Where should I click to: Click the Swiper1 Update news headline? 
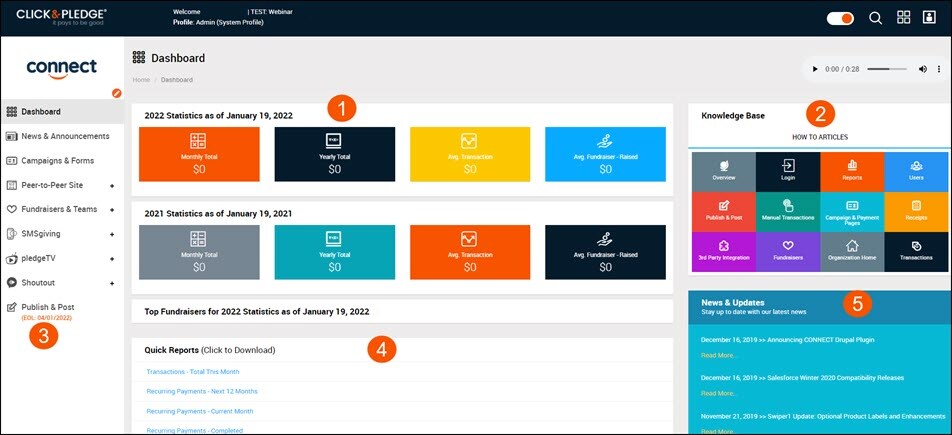coord(823,416)
